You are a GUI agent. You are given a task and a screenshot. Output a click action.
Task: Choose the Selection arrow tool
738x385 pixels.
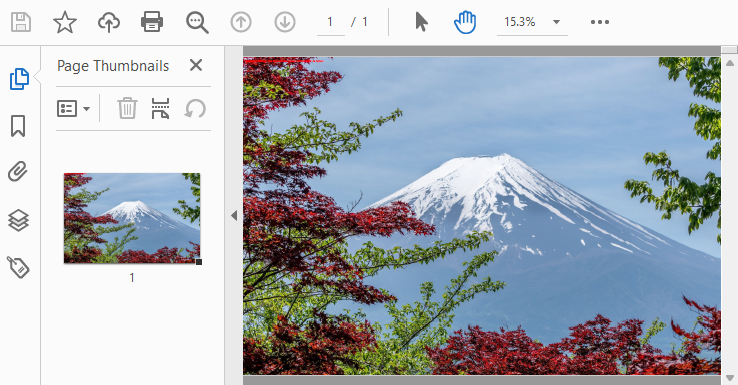coord(422,22)
